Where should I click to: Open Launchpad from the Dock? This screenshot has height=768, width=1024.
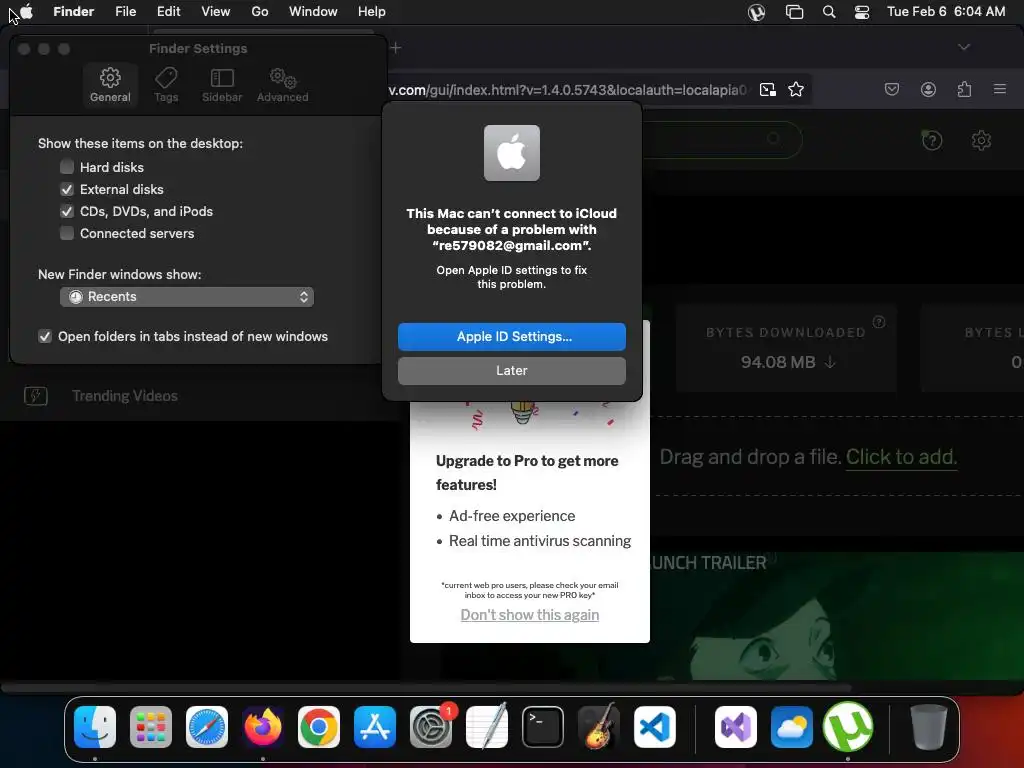point(151,727)
